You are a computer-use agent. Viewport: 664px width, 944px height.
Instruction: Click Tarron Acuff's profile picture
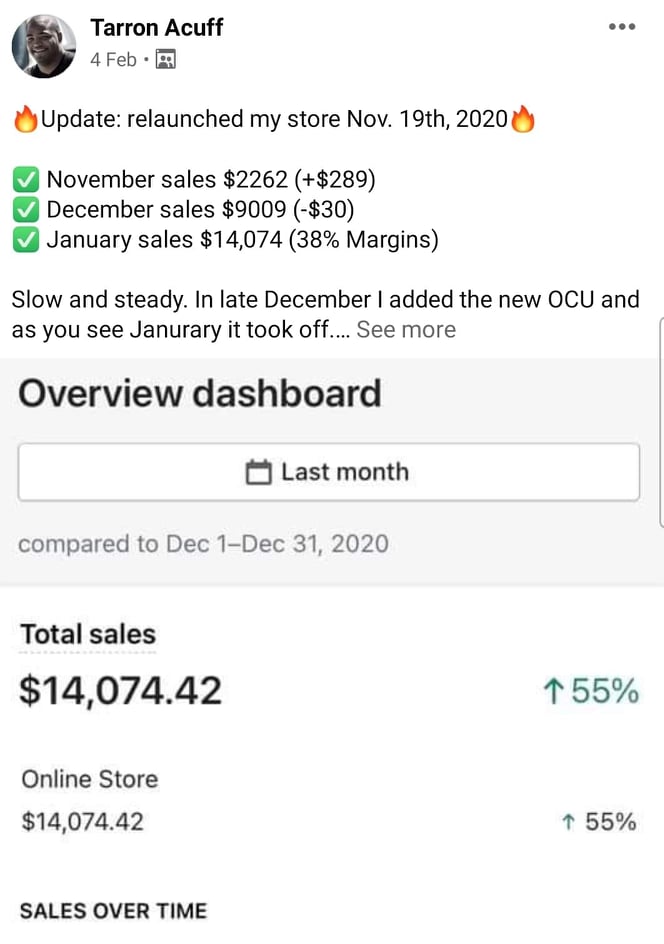(x=44, y=45)
